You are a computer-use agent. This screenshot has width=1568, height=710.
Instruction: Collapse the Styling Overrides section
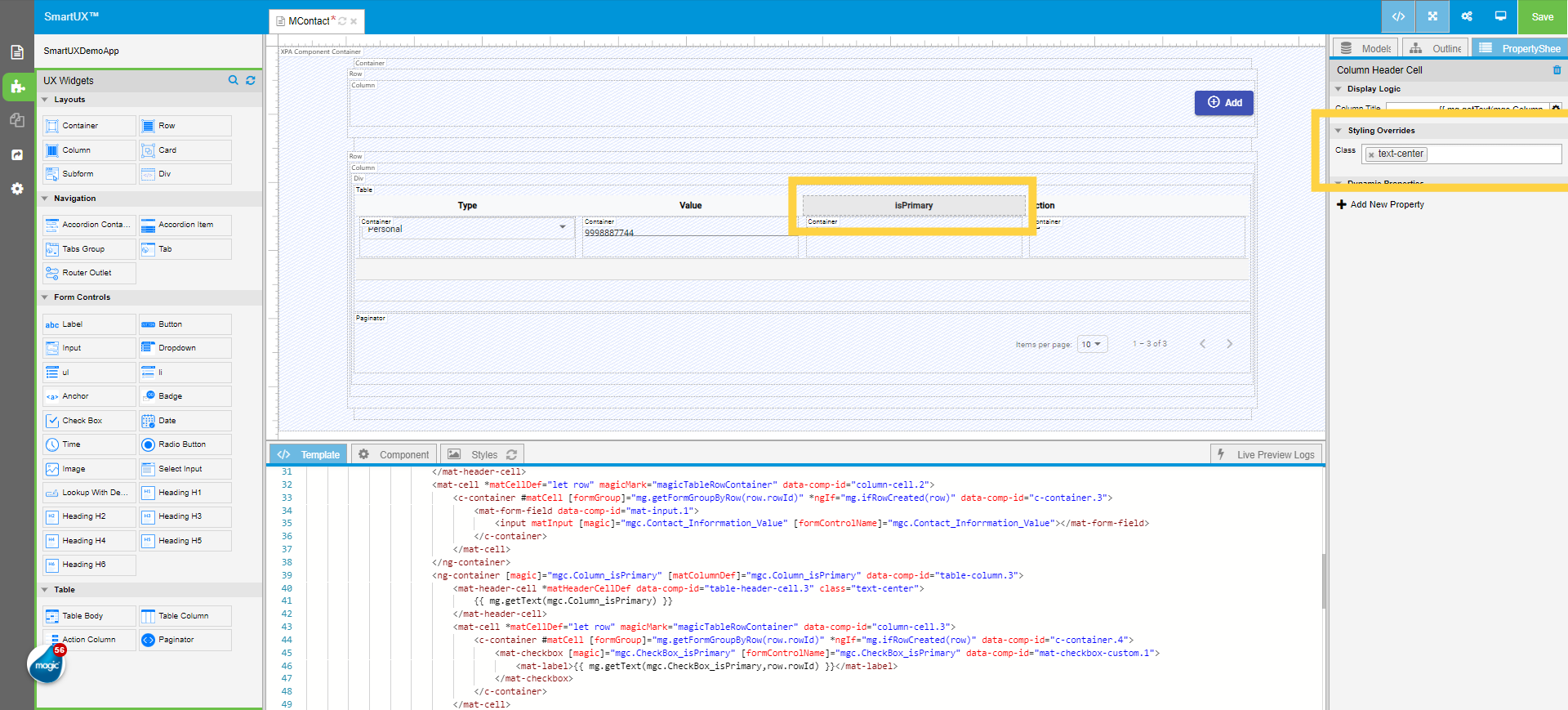1339,131
